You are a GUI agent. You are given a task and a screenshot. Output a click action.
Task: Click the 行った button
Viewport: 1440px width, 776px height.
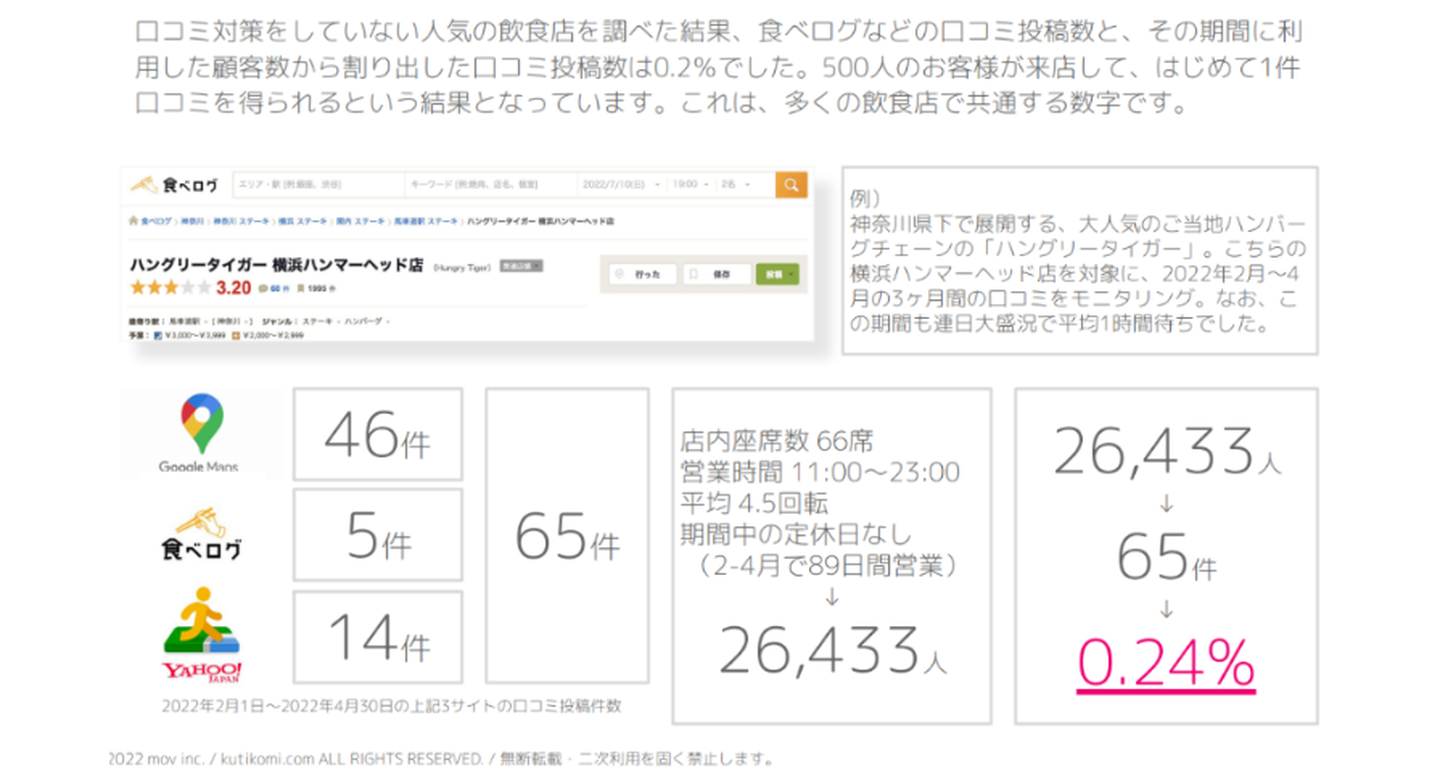click(641, 273)
